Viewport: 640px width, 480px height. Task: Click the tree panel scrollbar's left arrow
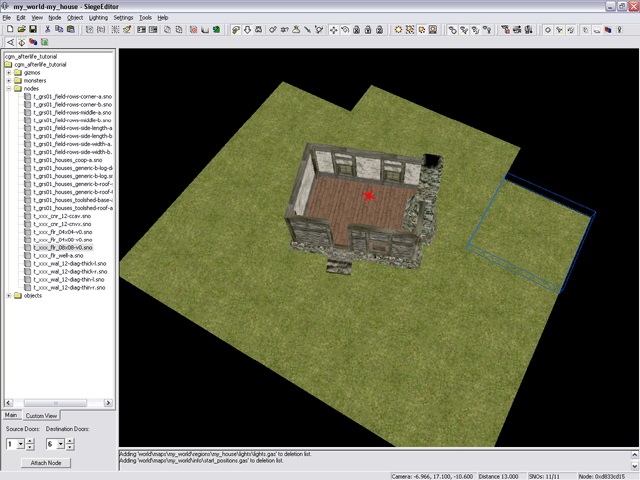tap(8, 403)
